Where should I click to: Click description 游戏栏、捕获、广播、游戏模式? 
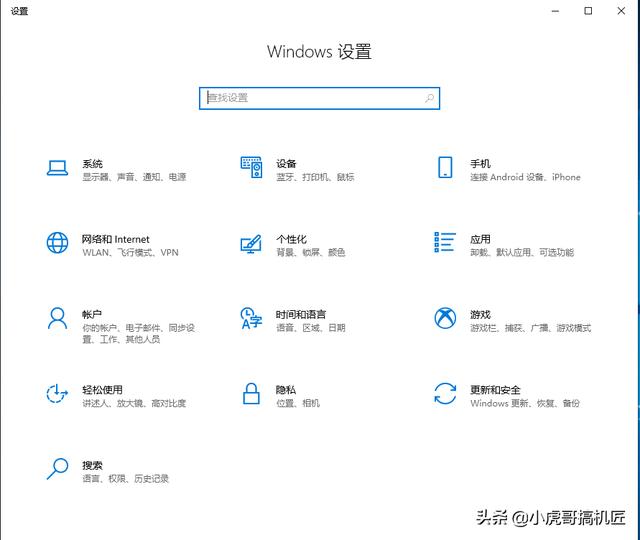pyautogui.click(x=531, y=327)
